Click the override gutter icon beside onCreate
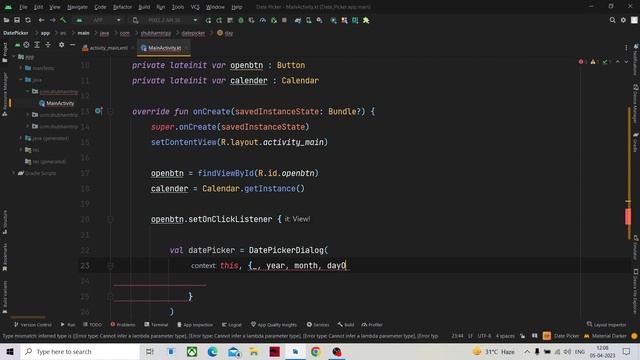Screen dimensions: 640x360 point(98,111)
